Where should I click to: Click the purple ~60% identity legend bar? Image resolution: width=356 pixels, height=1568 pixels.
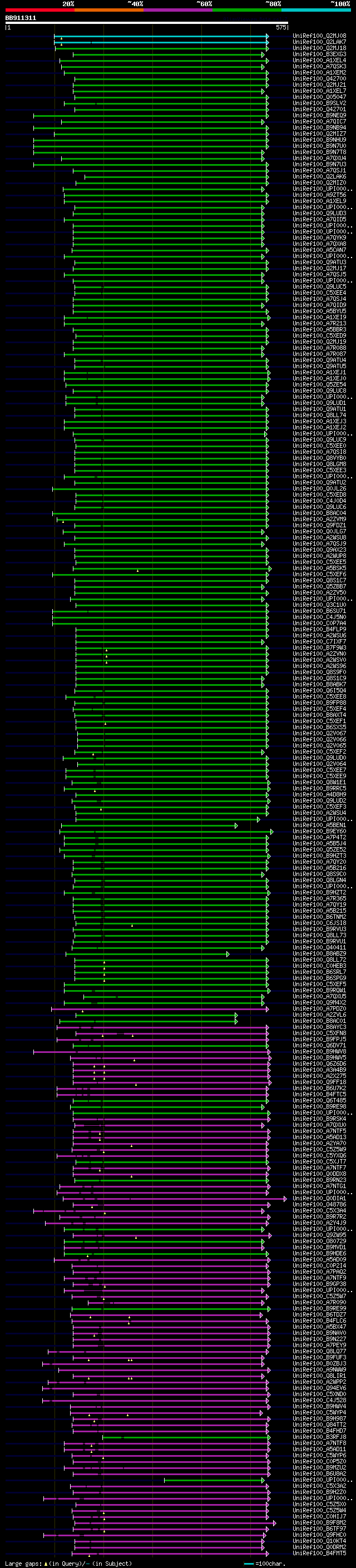[177, 10]
